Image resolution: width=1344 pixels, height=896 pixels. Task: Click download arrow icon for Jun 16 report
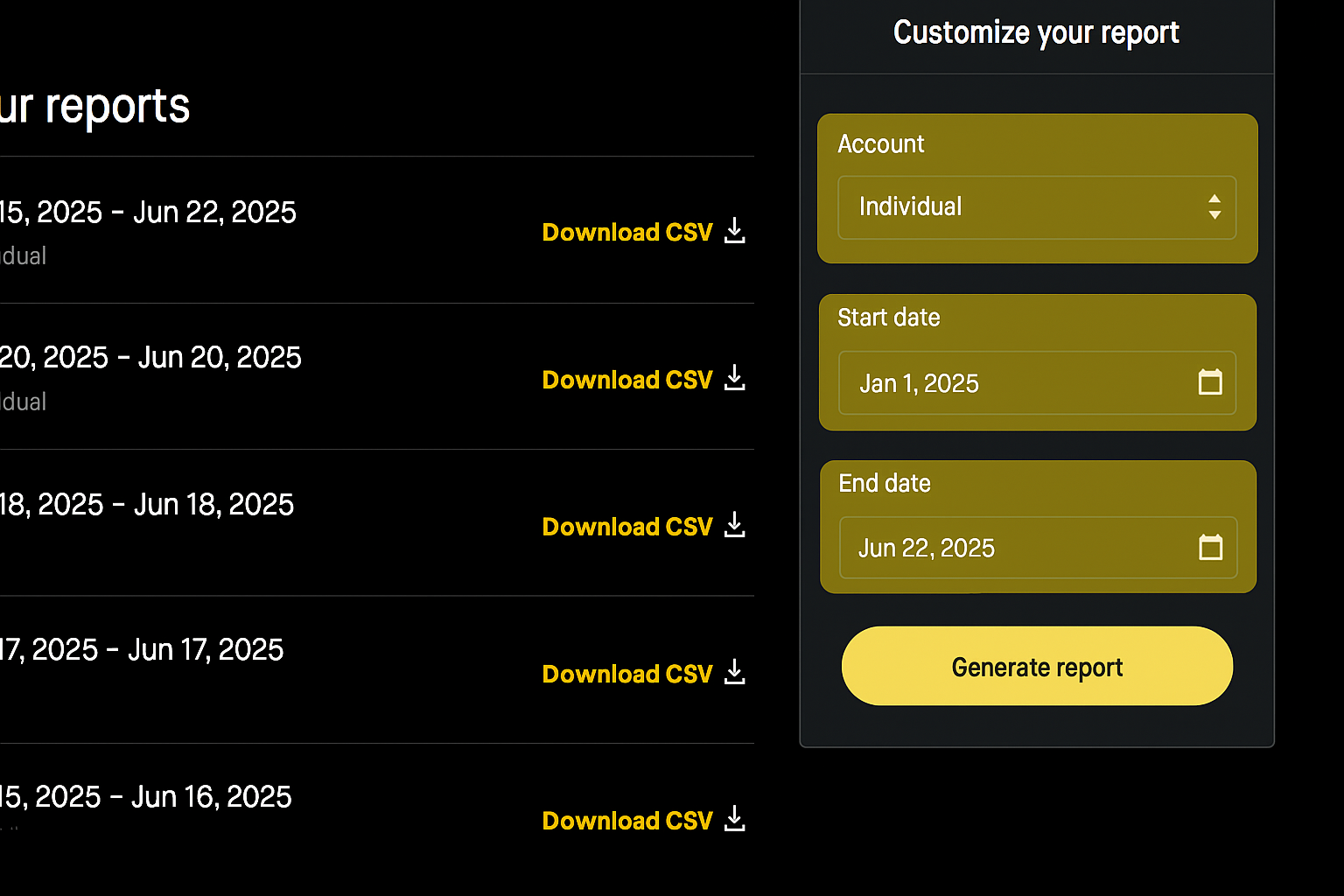click(735, 819)
